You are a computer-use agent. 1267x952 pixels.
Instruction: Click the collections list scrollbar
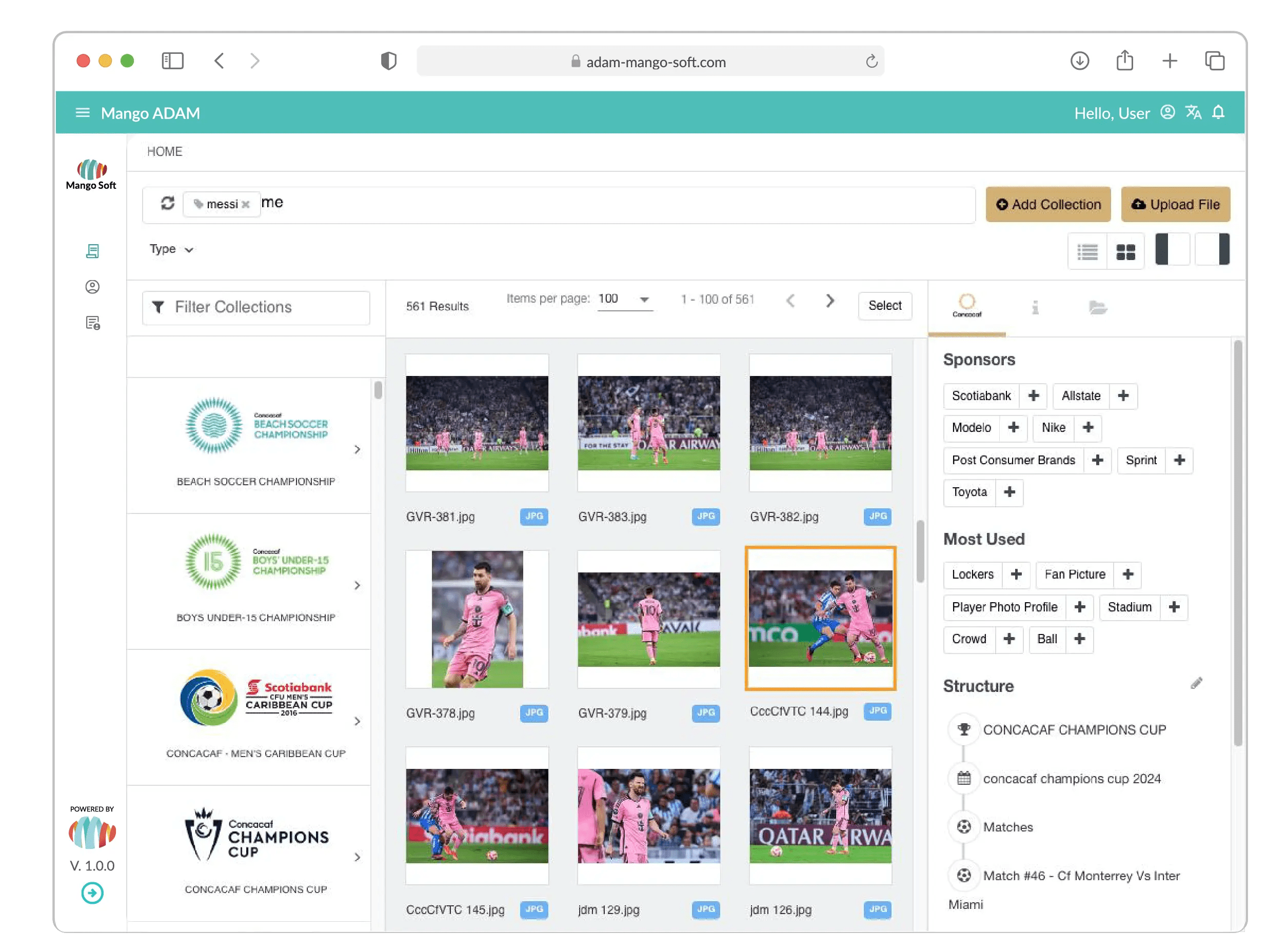click(378, 390)
